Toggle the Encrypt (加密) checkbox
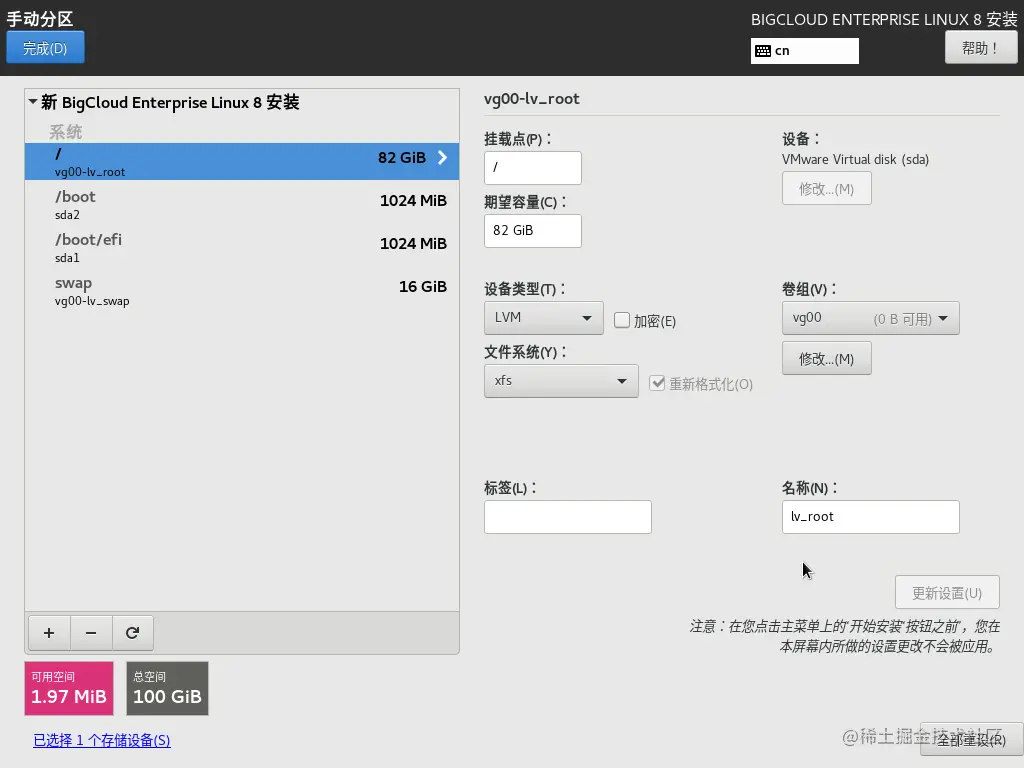 pos(622,320)
